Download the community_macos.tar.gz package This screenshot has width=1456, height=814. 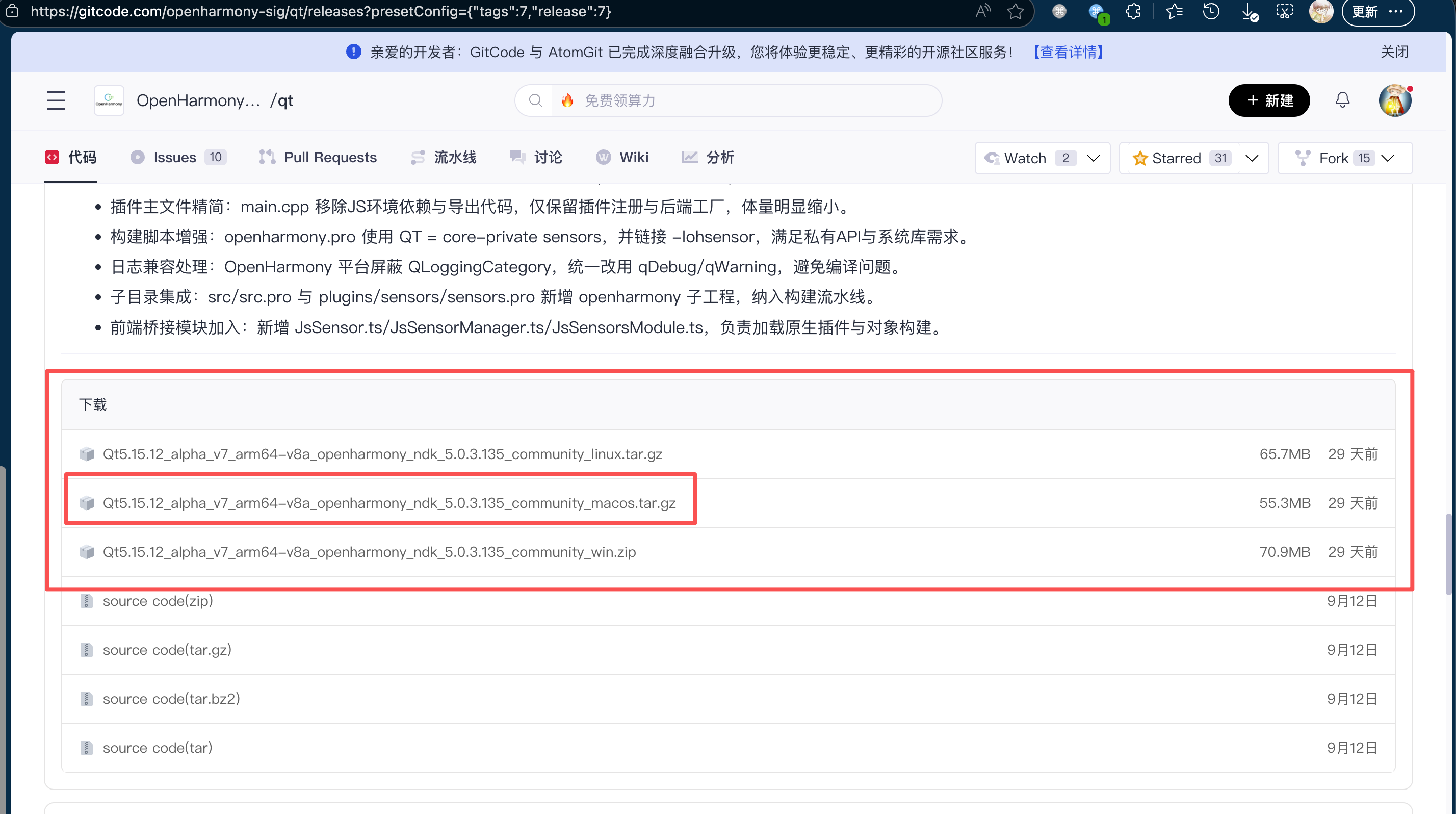point(389,503)
